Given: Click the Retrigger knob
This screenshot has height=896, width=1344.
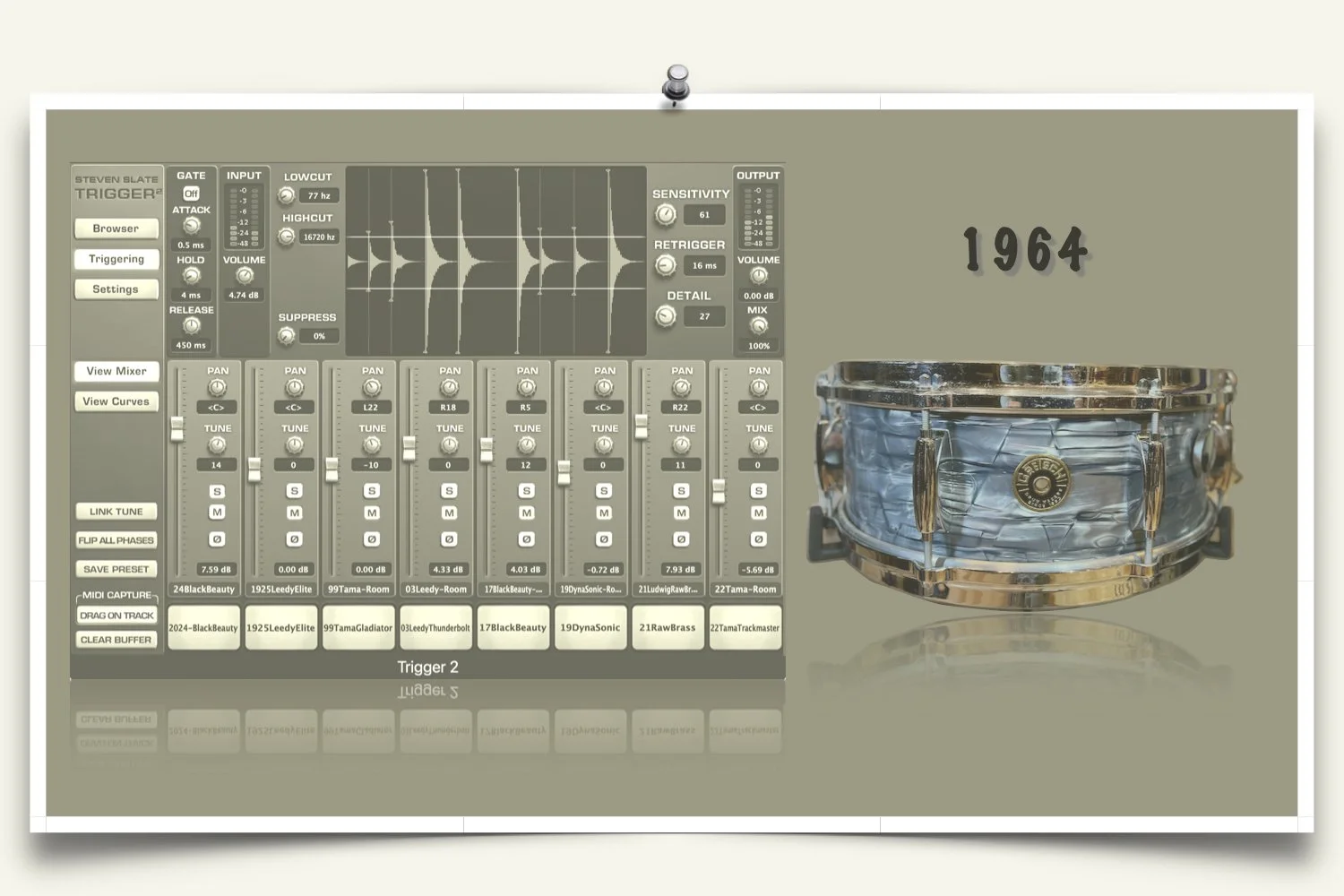Looking at the screenshot, I should coord(665,265).
